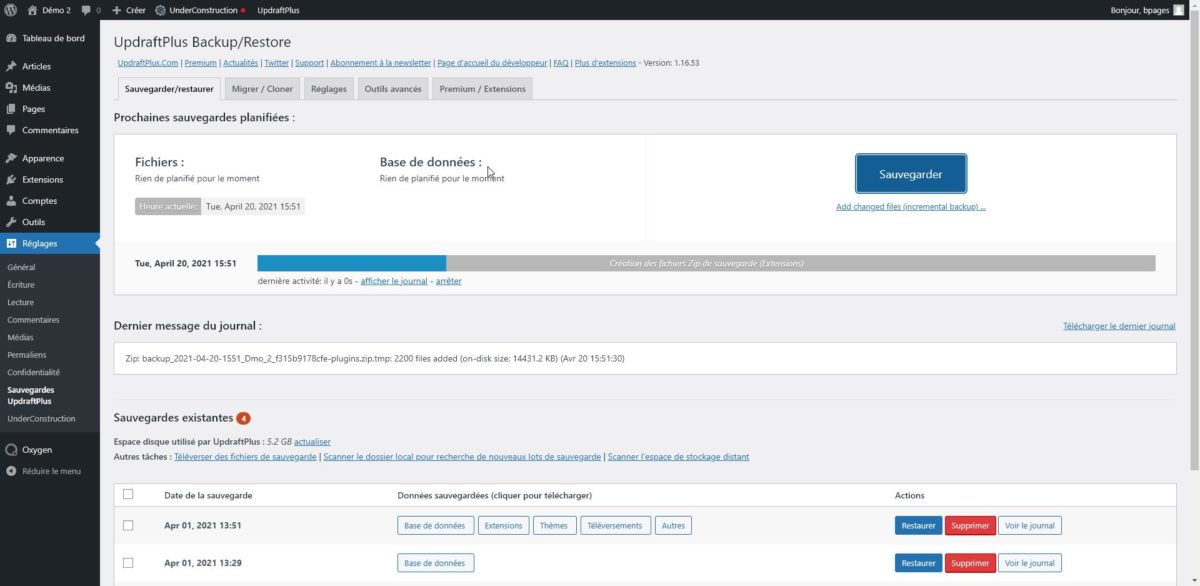Open Permaliens settings submenu item

click(27, 354)
